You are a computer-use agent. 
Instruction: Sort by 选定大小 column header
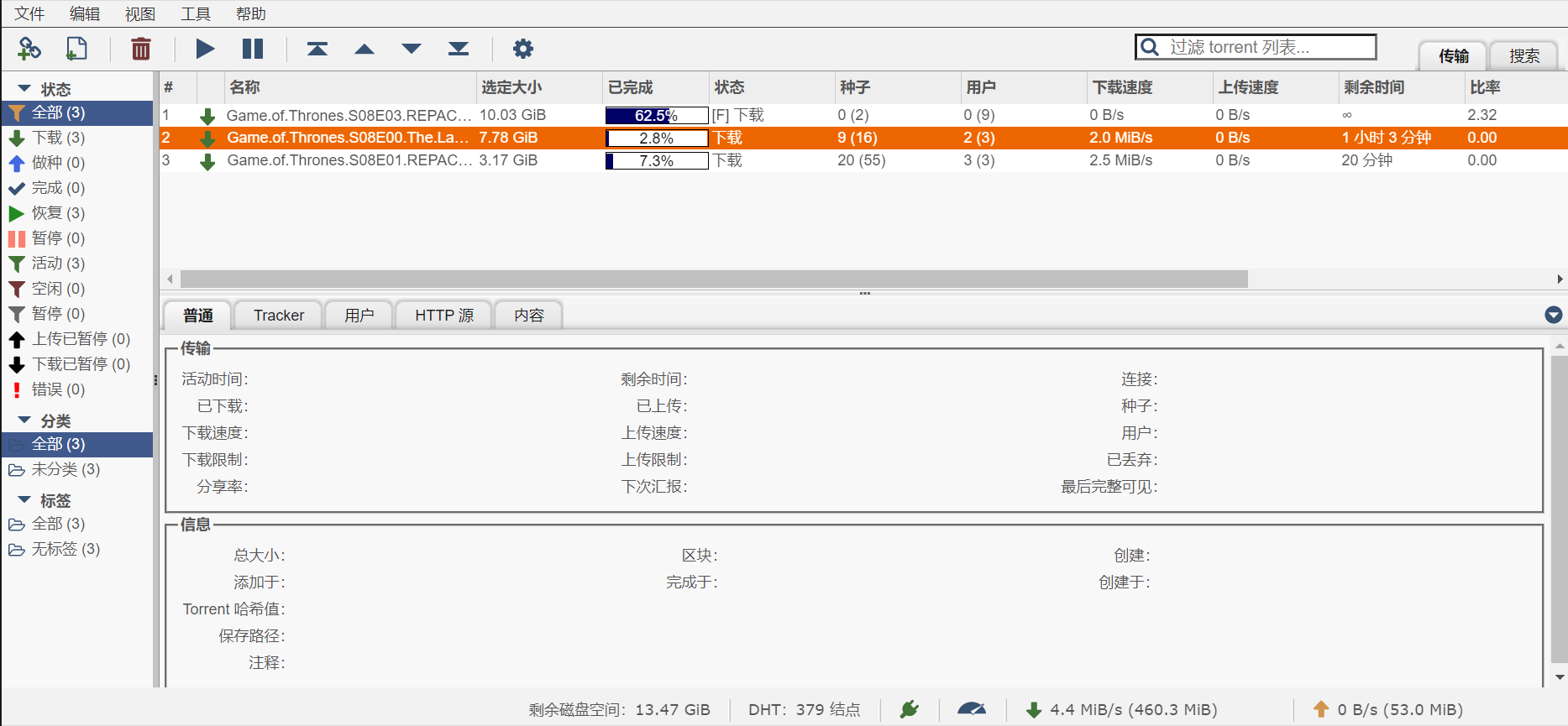[x=539, y=87]
